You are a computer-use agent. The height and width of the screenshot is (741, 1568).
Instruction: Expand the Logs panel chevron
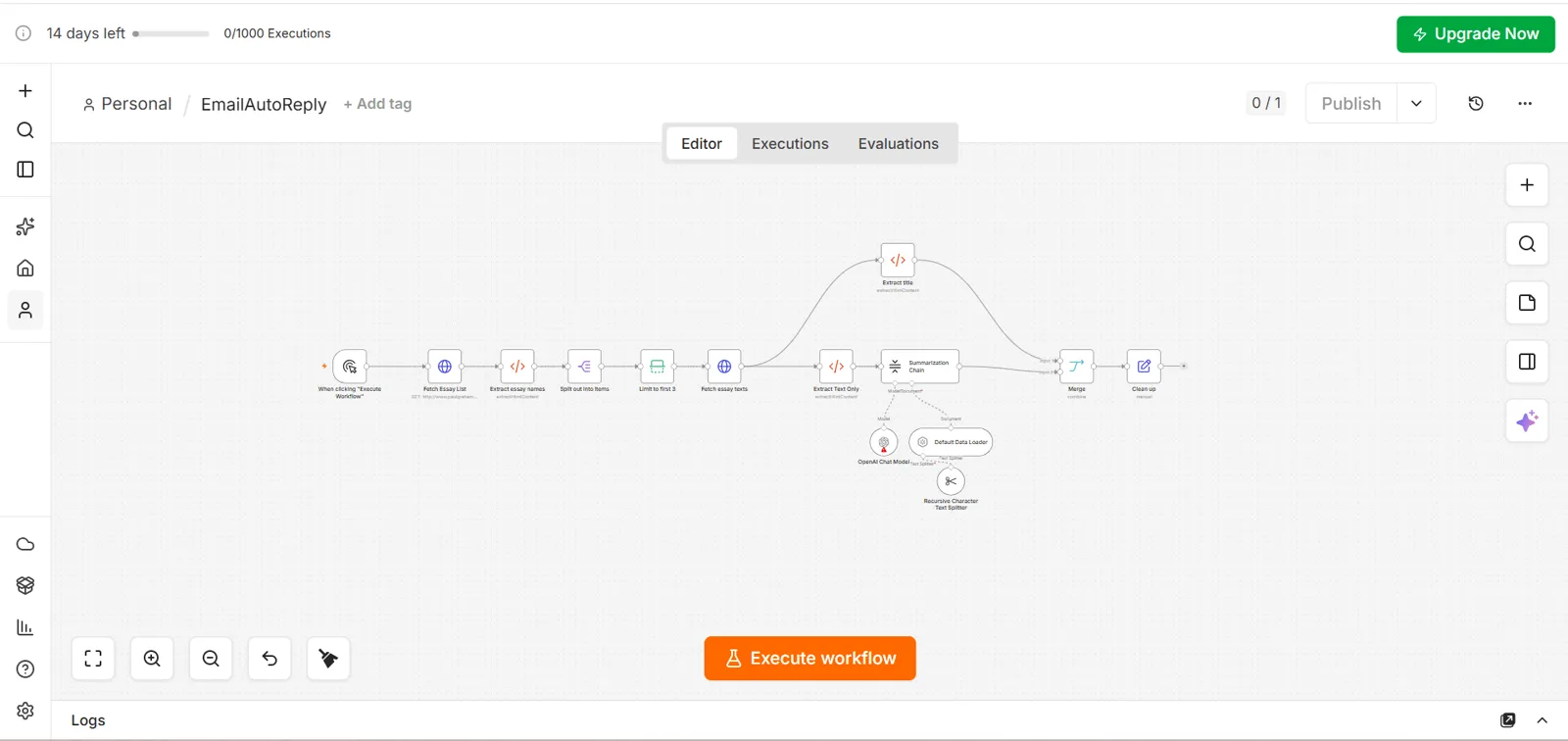[1543, 720]
